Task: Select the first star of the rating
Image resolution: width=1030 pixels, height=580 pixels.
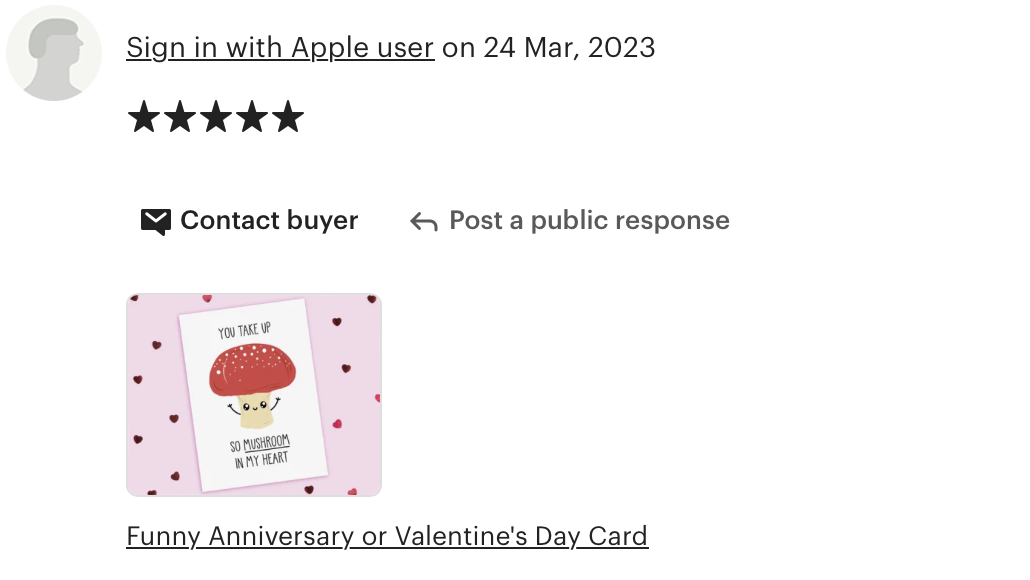Action: tap(144, 117)
